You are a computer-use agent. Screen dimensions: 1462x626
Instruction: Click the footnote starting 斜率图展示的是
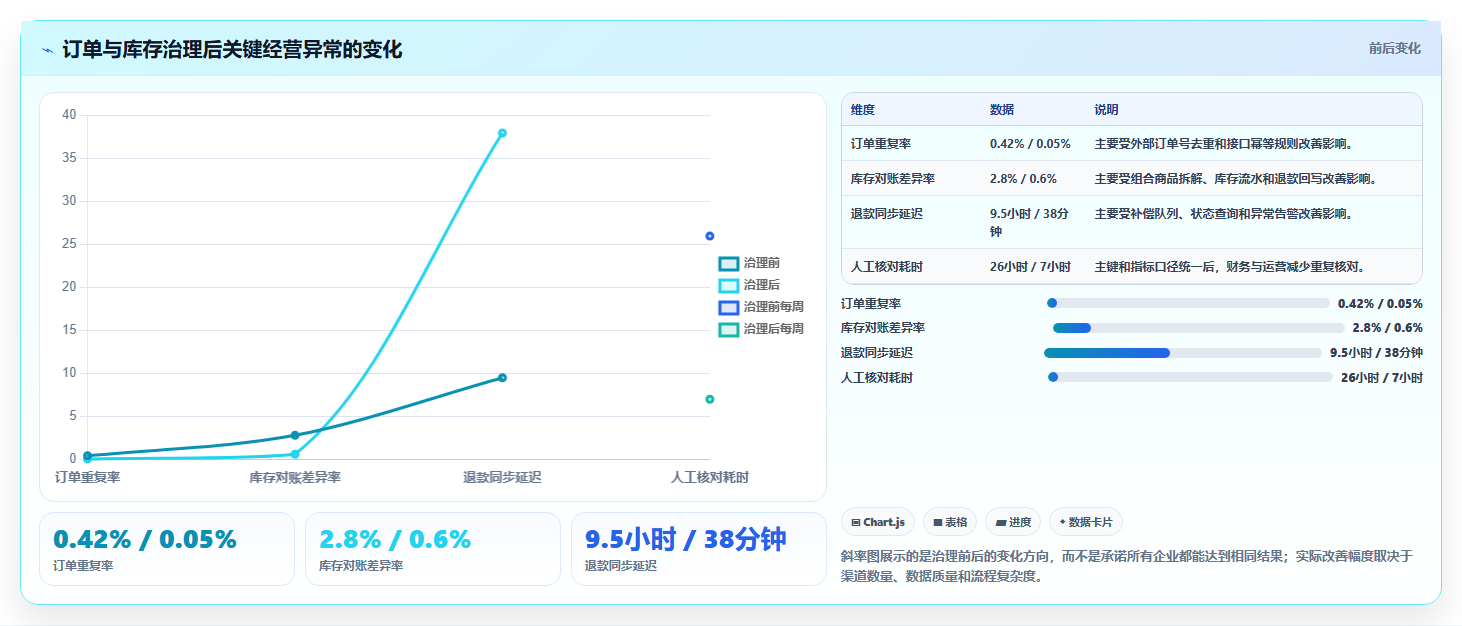[x=1127, y=566]
